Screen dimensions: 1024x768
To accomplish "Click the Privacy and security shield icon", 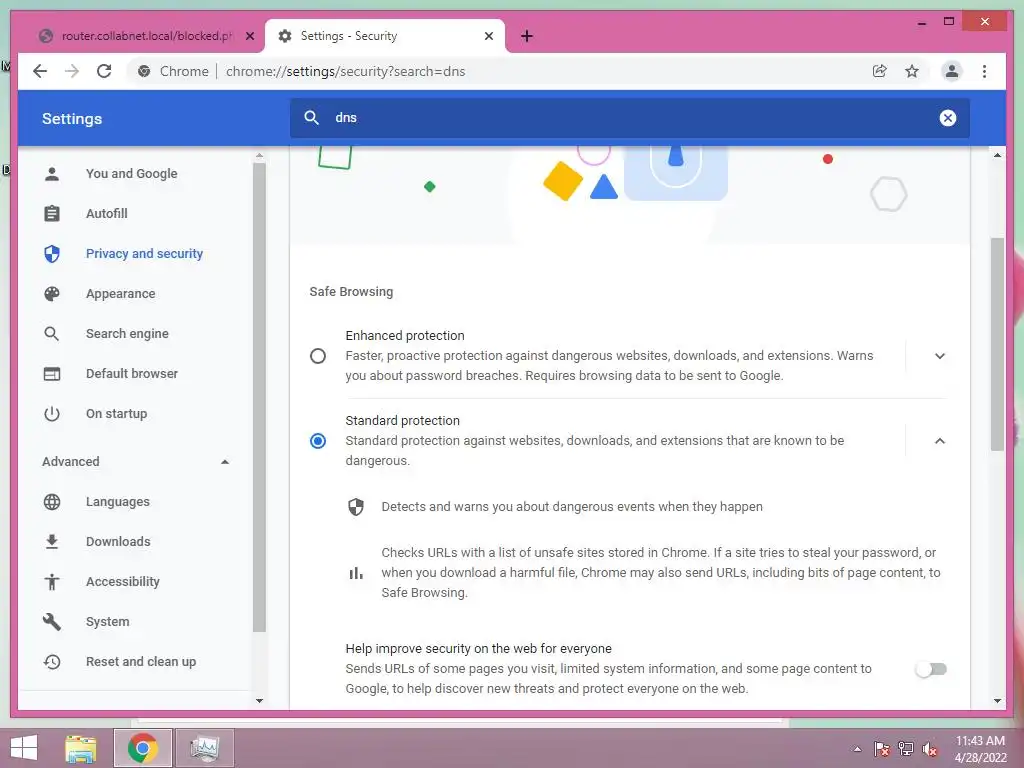I will [52, 253].
